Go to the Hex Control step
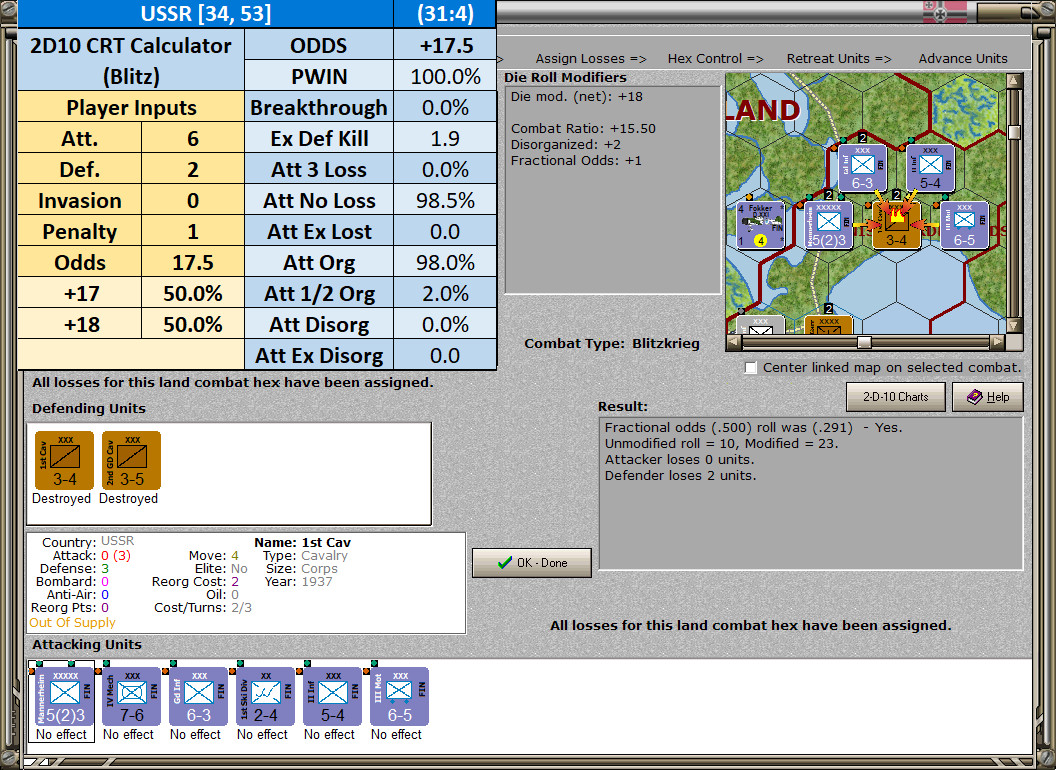 [x=715, y=59]
